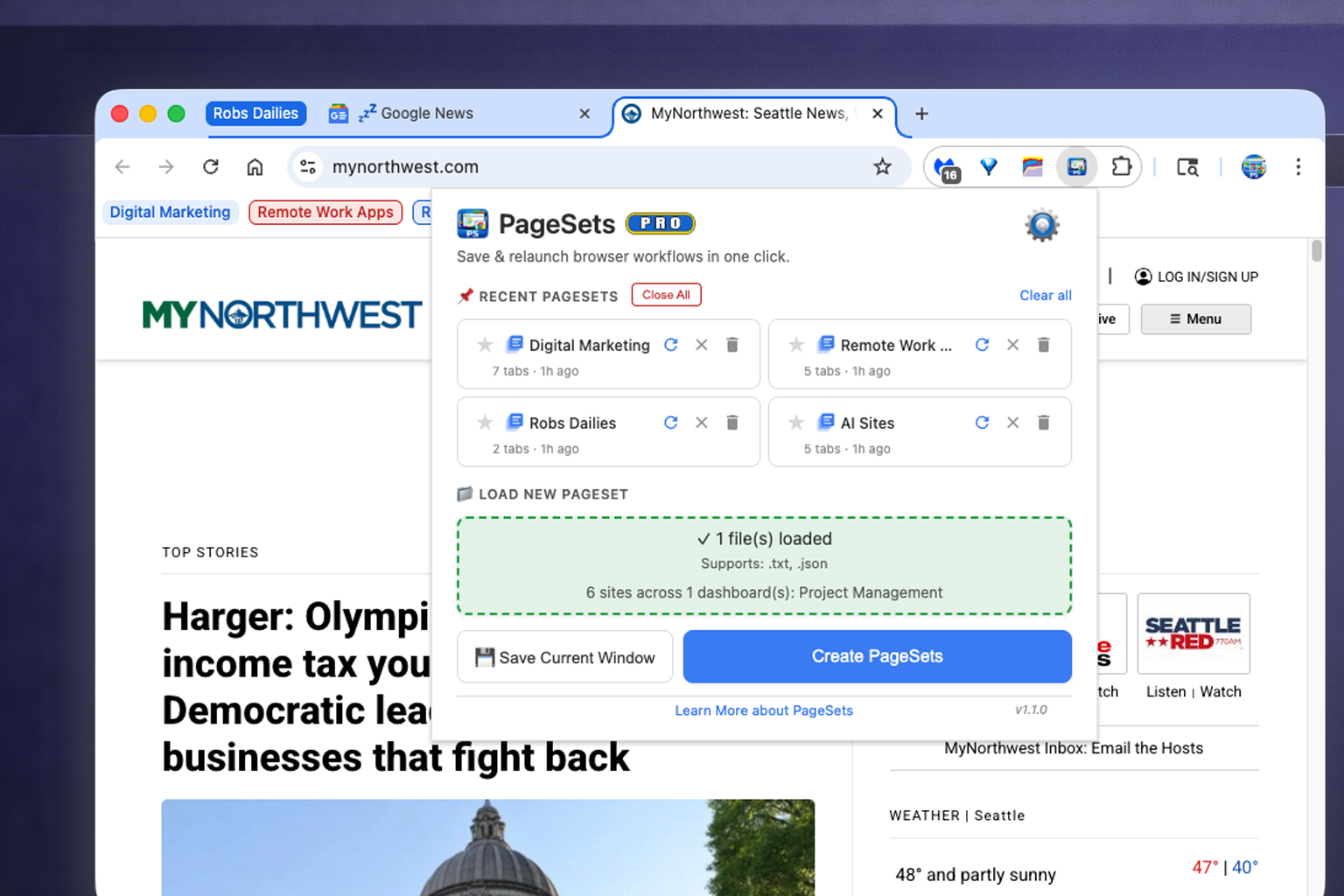Star the Digital Marketing pageset
This screenshot has height=896, width=1344.
tap(485, 345)
